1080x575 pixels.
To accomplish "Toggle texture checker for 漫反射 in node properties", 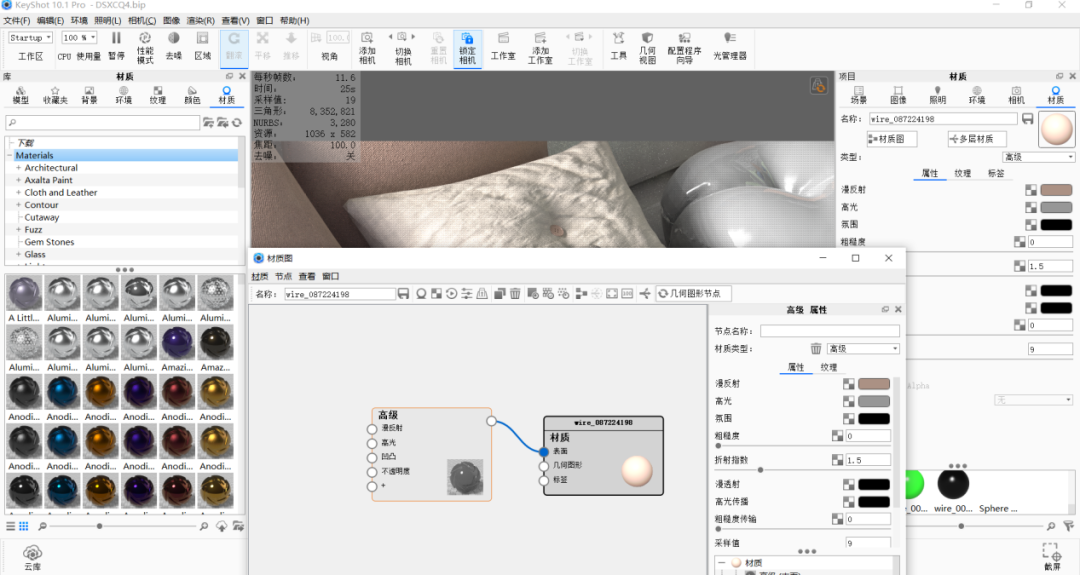I will pyautogui.click(x=849, y=384).
